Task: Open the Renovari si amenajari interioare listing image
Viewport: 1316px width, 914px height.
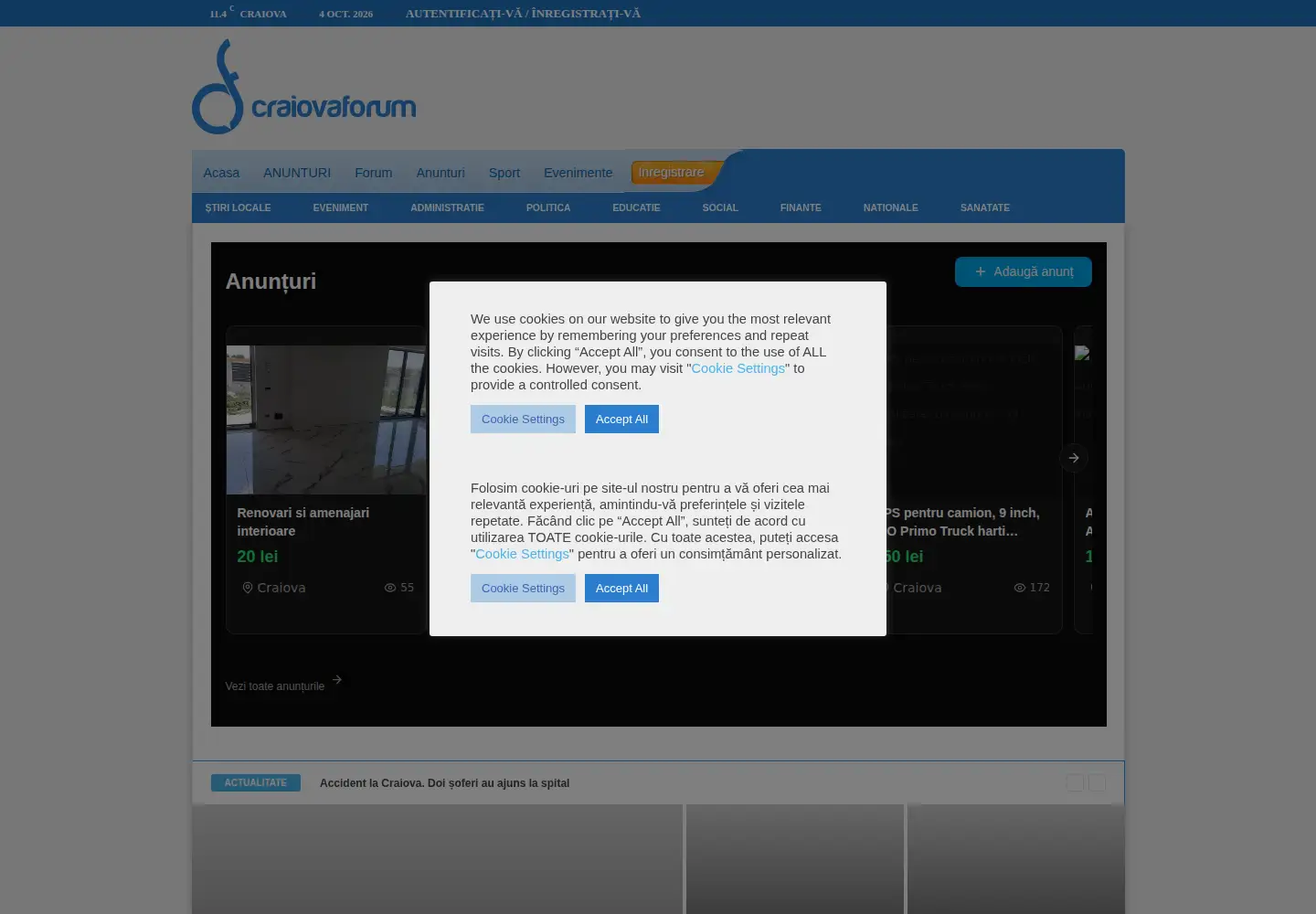Action: (326, 420)
